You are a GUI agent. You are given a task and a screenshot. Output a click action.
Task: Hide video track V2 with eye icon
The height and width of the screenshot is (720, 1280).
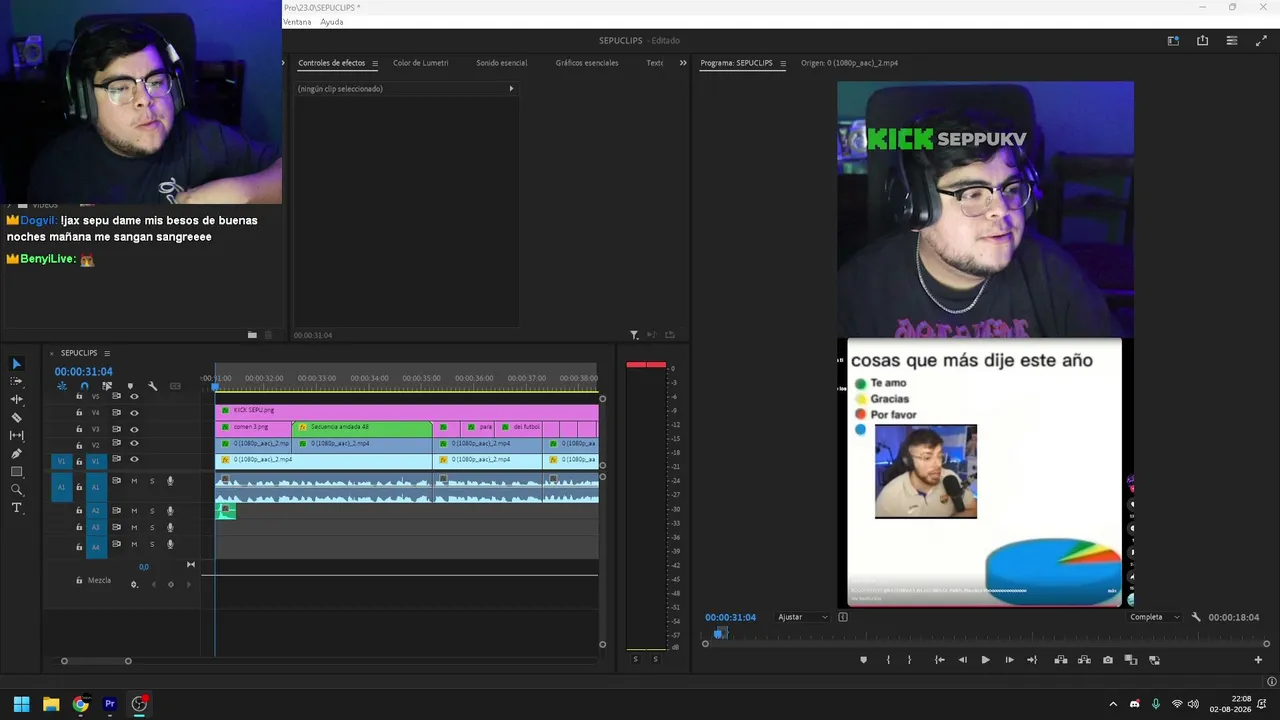point(134,445)
